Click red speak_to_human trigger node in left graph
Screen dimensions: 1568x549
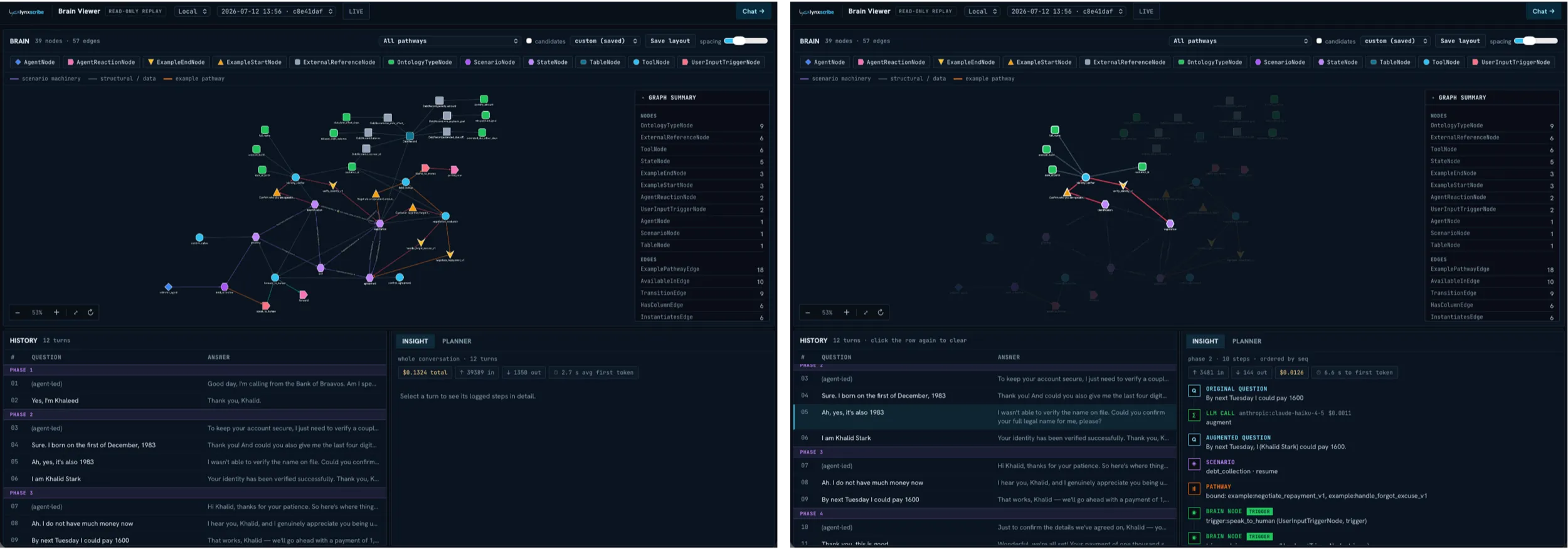[x=265, y=306]
